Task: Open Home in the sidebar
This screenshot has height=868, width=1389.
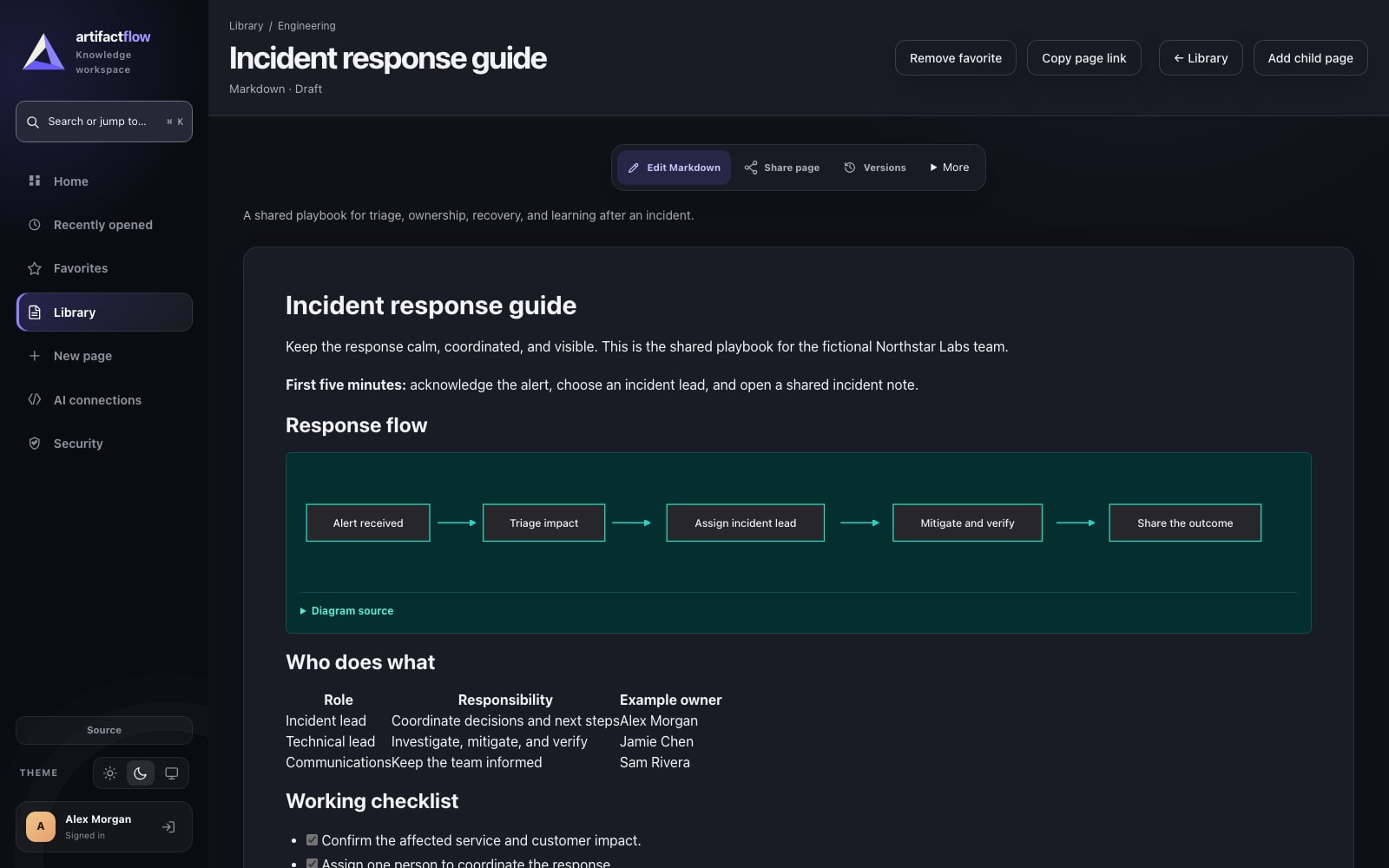Action: pyautogui.click(x=104, y=181)
